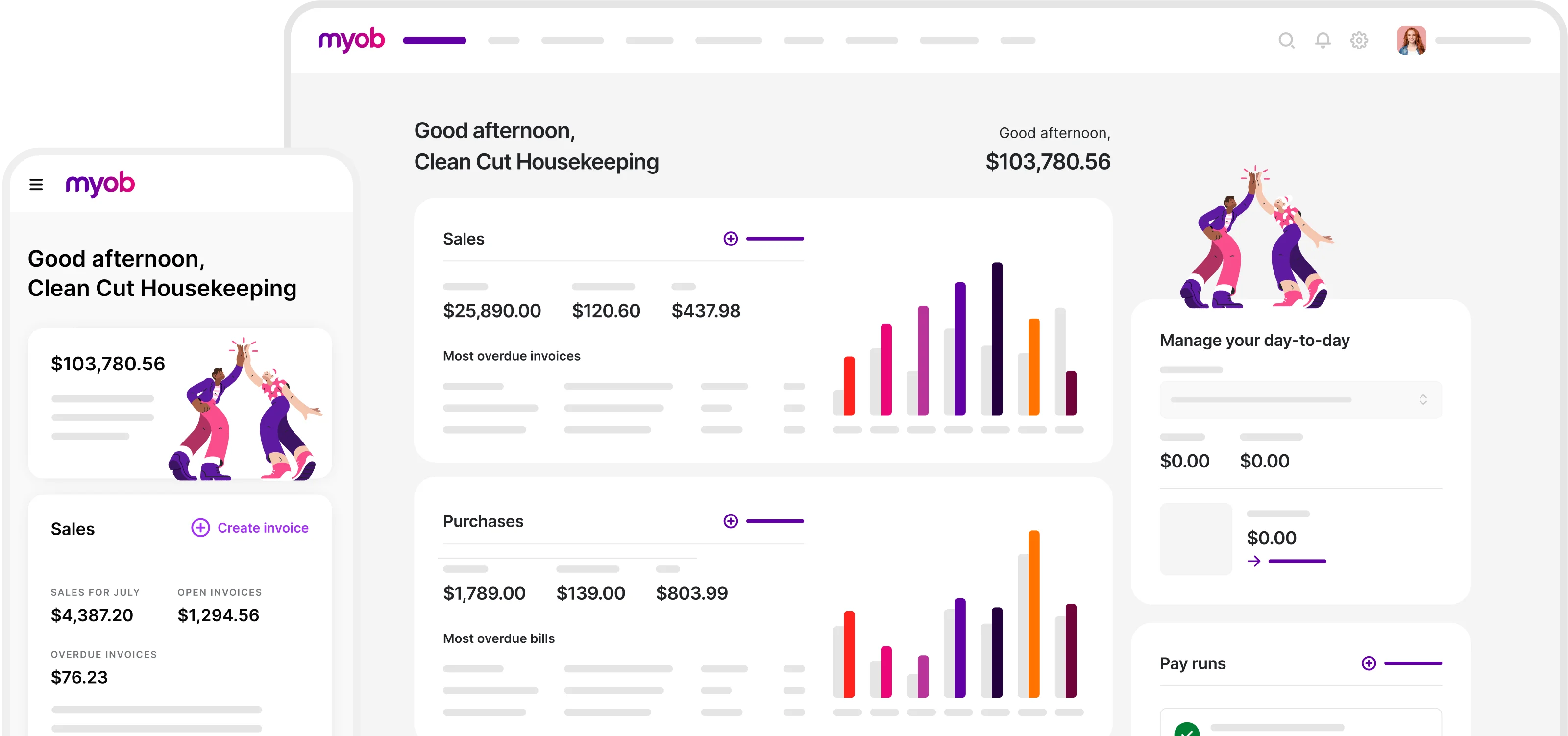Image resolution: width=1568 pixels, height=736 pixels.
Task: Click the $1,294.56 Open invoices value
Action: tap(218, 615)
